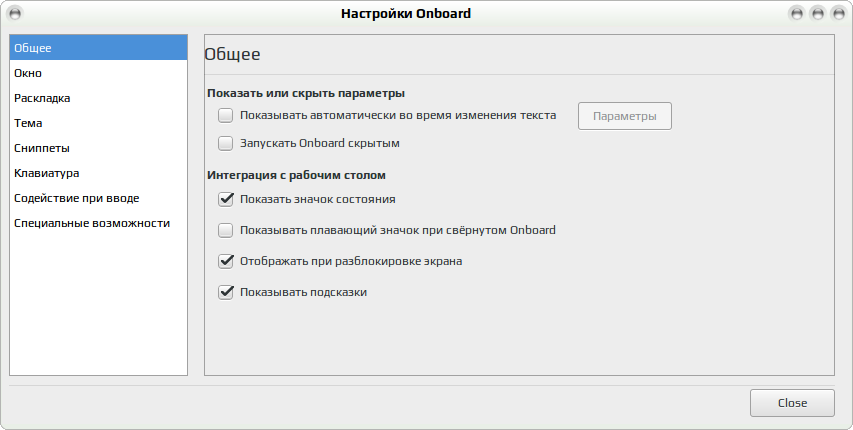Minimize the Настройки Onboard window
Image resolution: width=853 pixels, height=430 pixels.
point(797,13)
